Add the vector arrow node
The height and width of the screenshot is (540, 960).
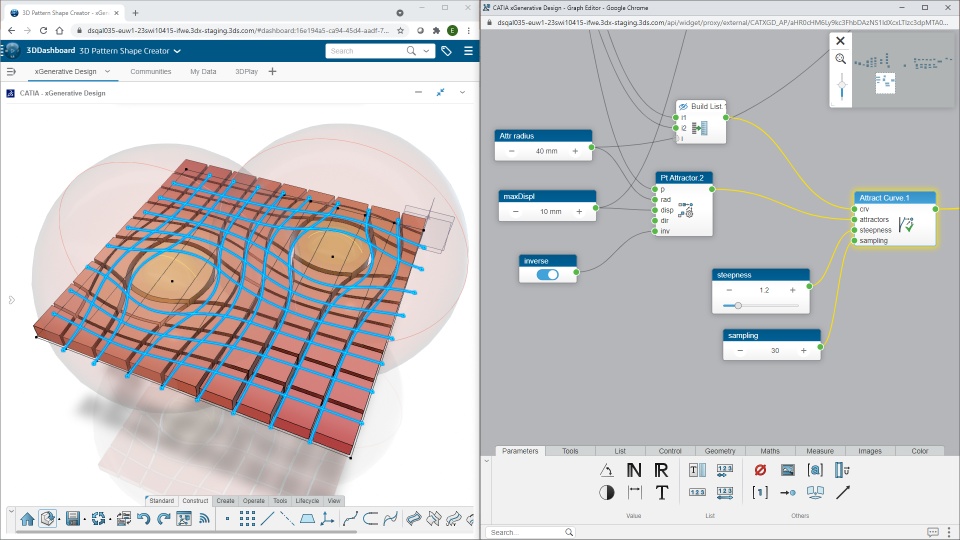click(842, 492)
